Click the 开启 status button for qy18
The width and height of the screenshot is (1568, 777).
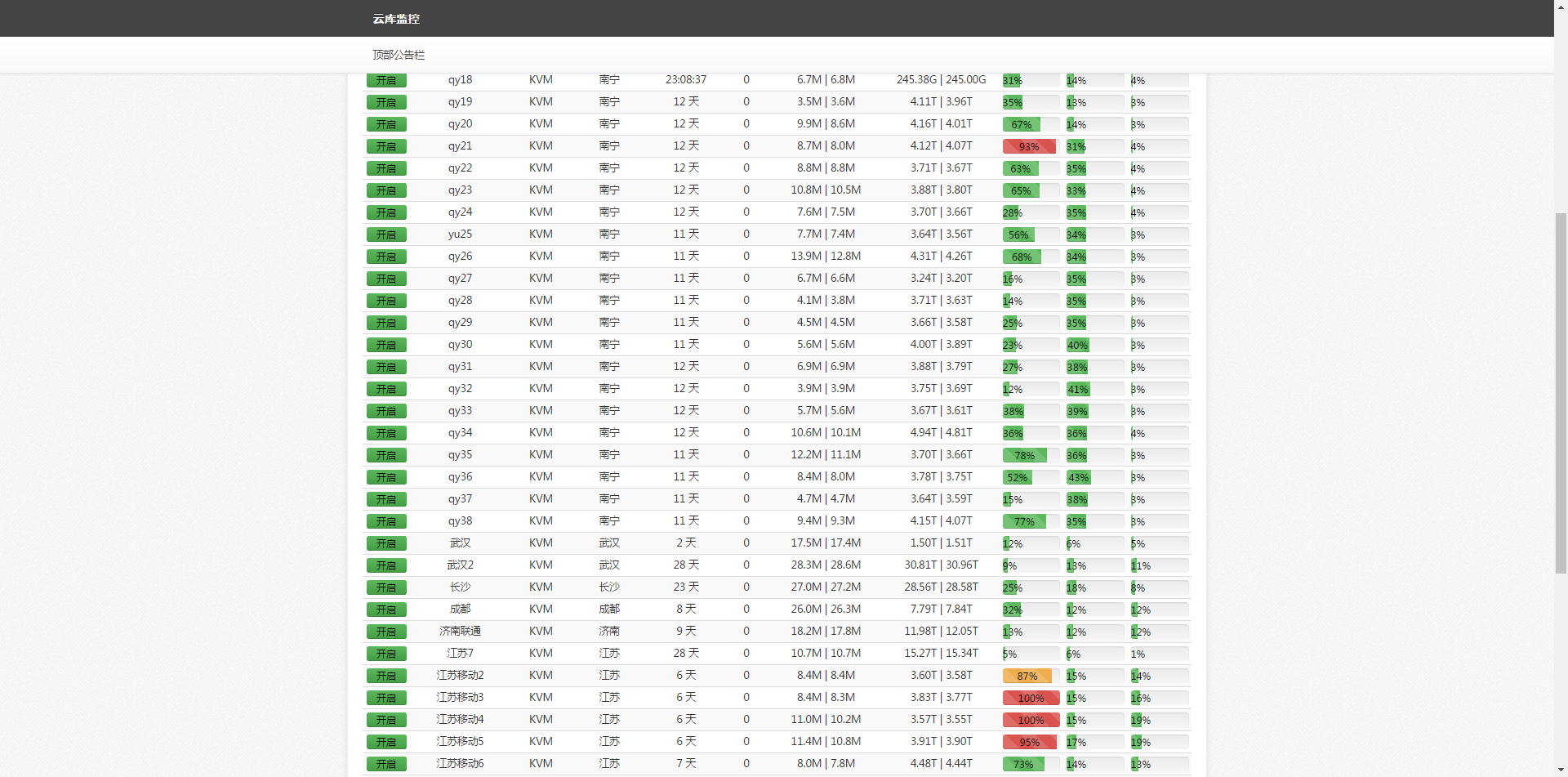[x=386, y=80]
